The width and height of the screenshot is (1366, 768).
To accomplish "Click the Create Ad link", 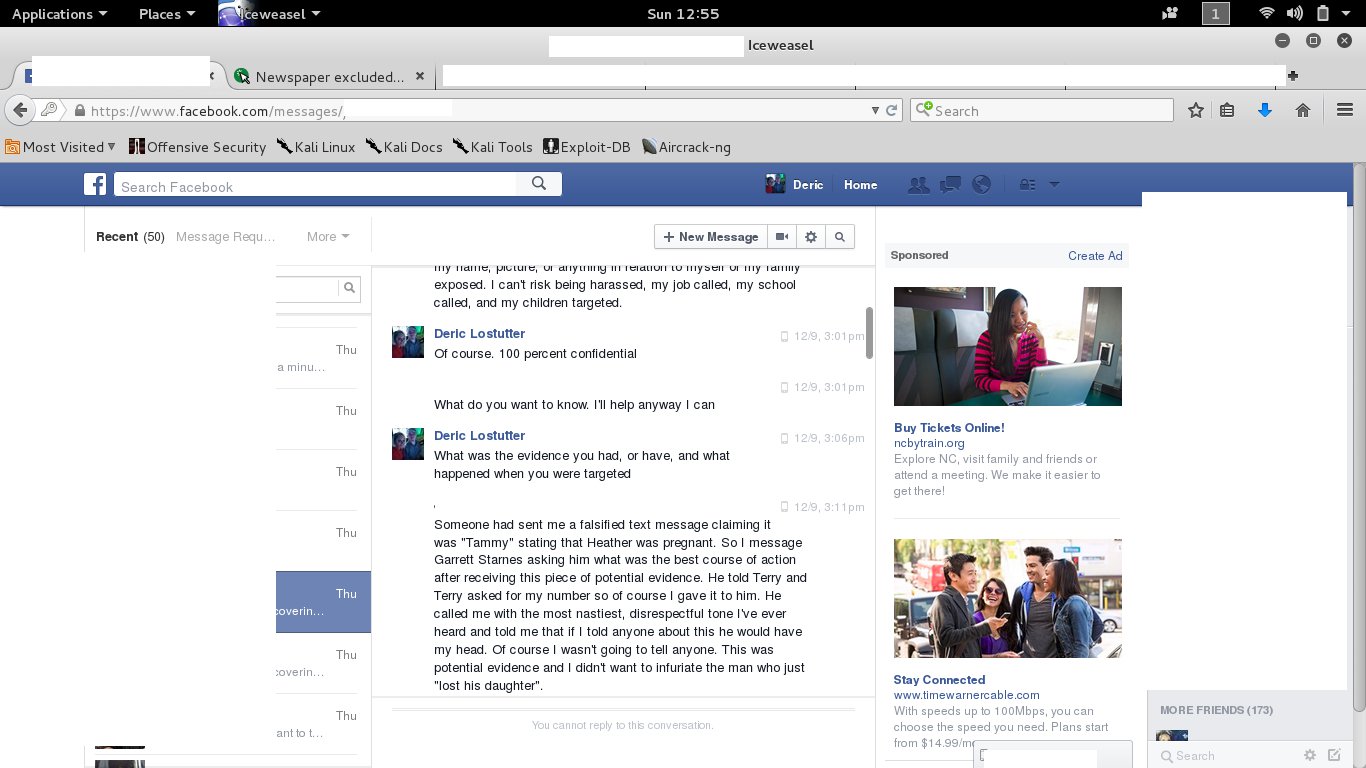I will [1095, 256].
